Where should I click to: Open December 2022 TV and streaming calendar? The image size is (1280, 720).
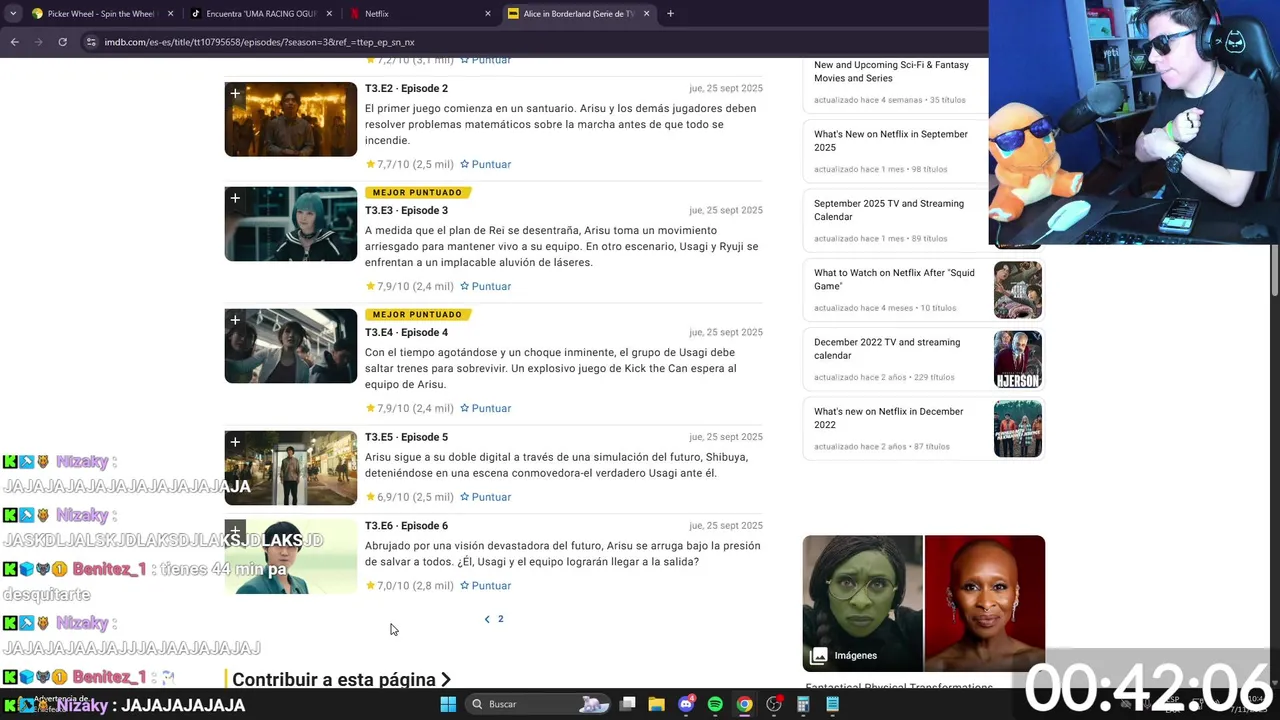point(887,348)
